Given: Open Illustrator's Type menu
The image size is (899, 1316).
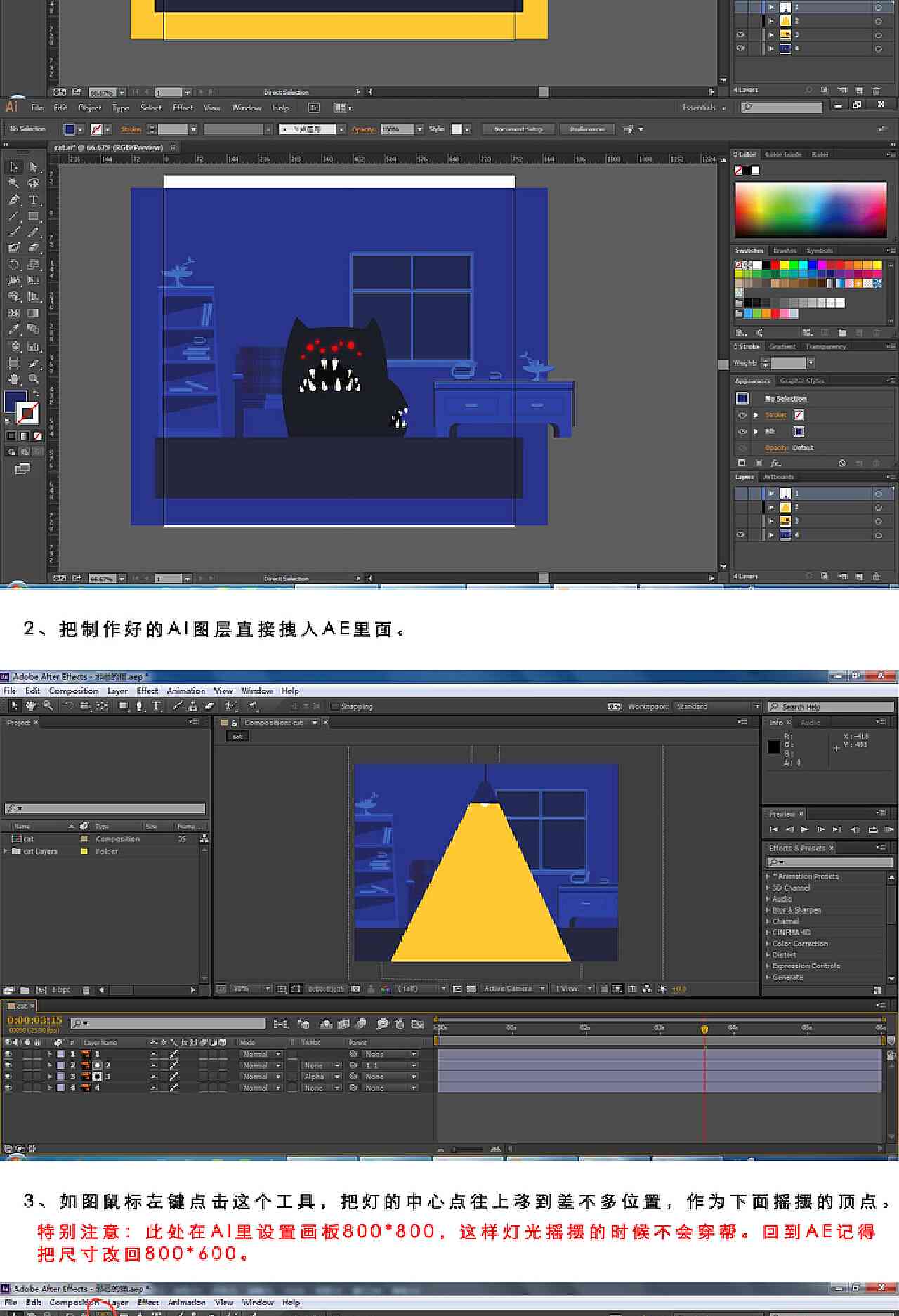Looking at the screenshot, I should (121, 107).
